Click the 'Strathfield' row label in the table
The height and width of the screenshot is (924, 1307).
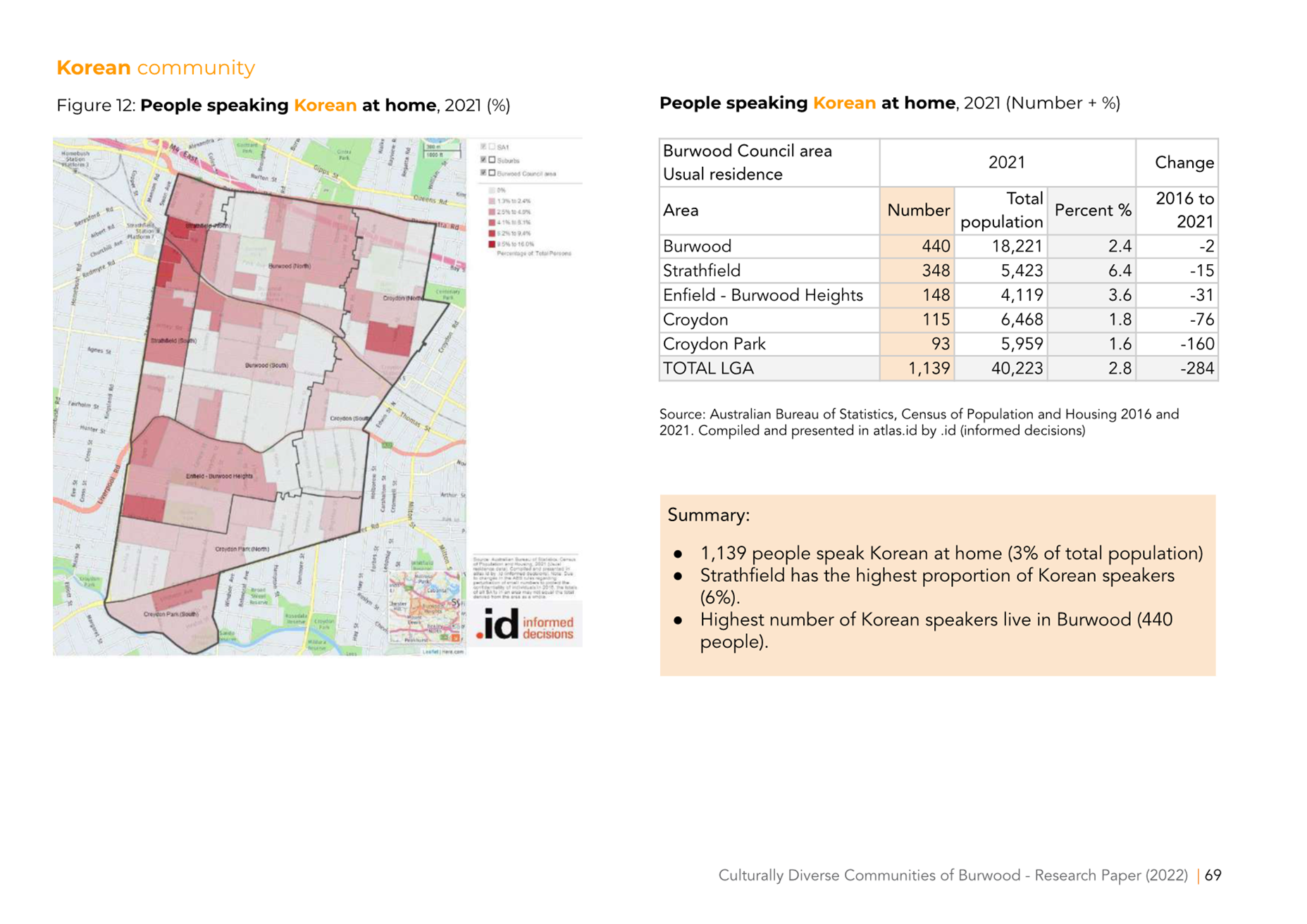tap(702, 271)
